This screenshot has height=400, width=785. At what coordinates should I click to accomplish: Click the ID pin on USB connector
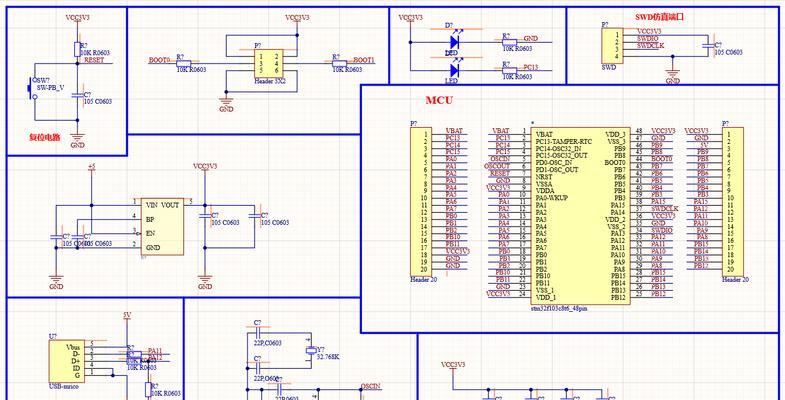(x=77, y=368)
